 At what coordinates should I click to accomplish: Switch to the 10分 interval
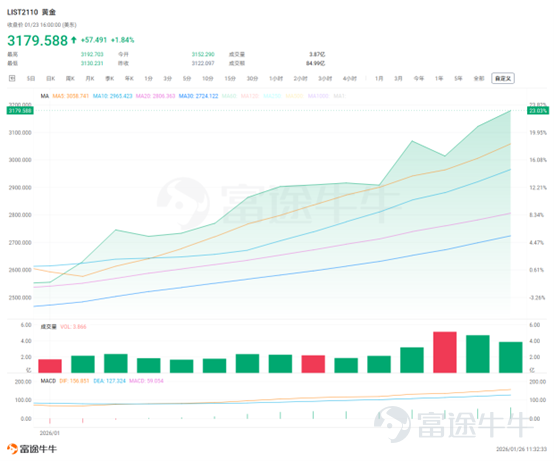208,78
